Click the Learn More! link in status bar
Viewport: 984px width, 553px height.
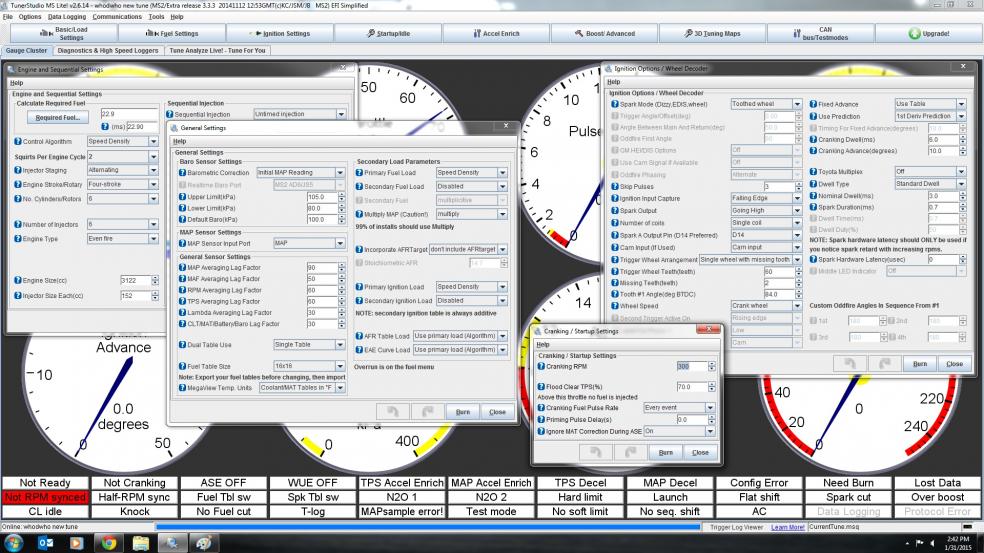789,526
